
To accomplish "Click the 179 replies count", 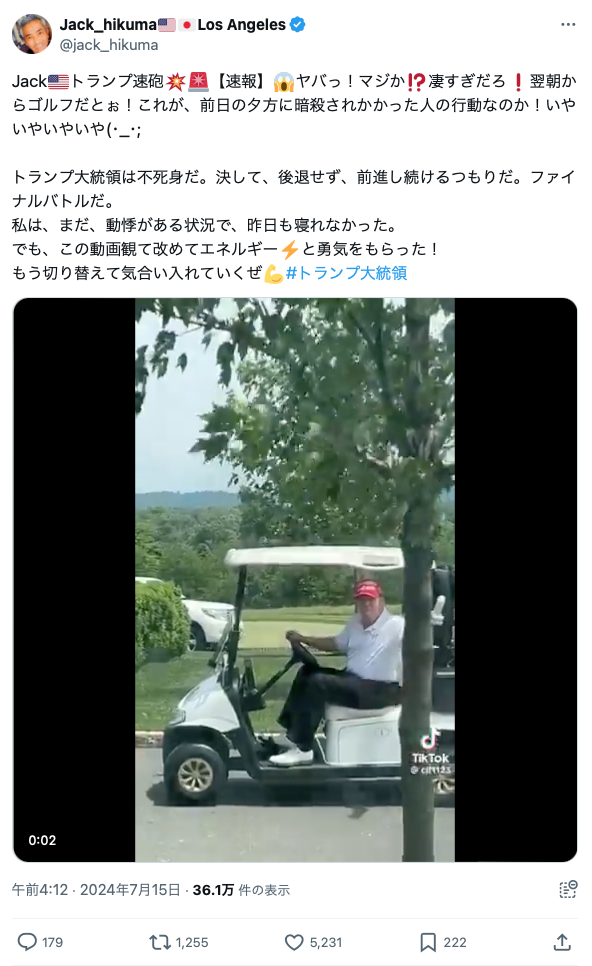I will coord(52,942).
